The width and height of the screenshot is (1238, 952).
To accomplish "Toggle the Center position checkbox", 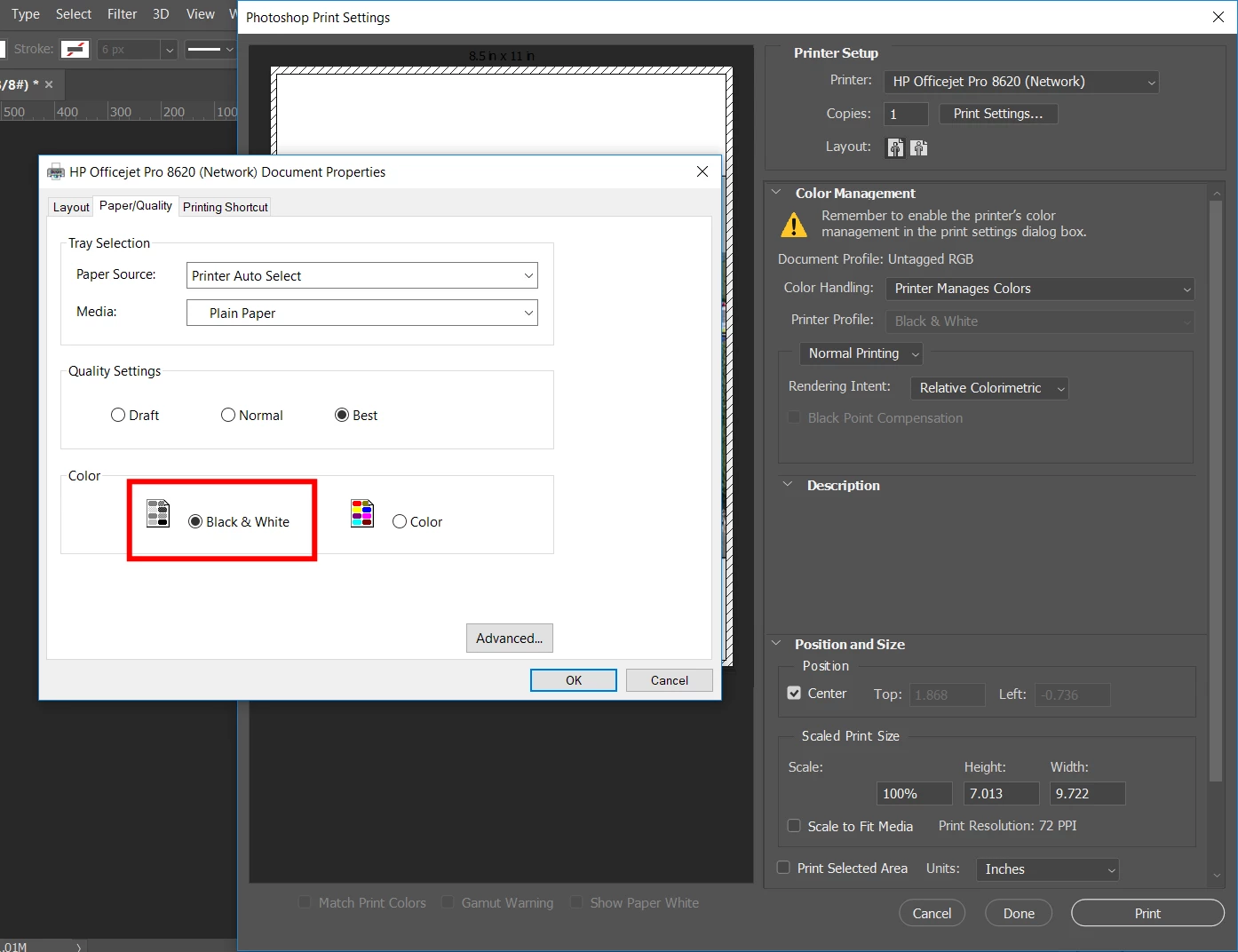I will 794,694.
